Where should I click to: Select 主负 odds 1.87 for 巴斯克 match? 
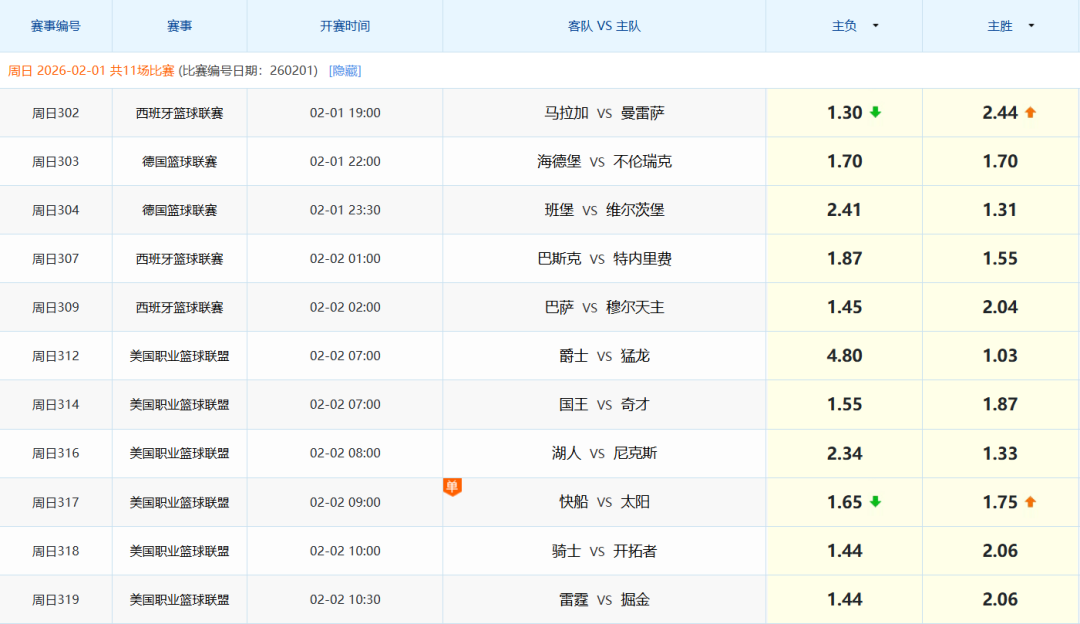(x=844, y=259)
